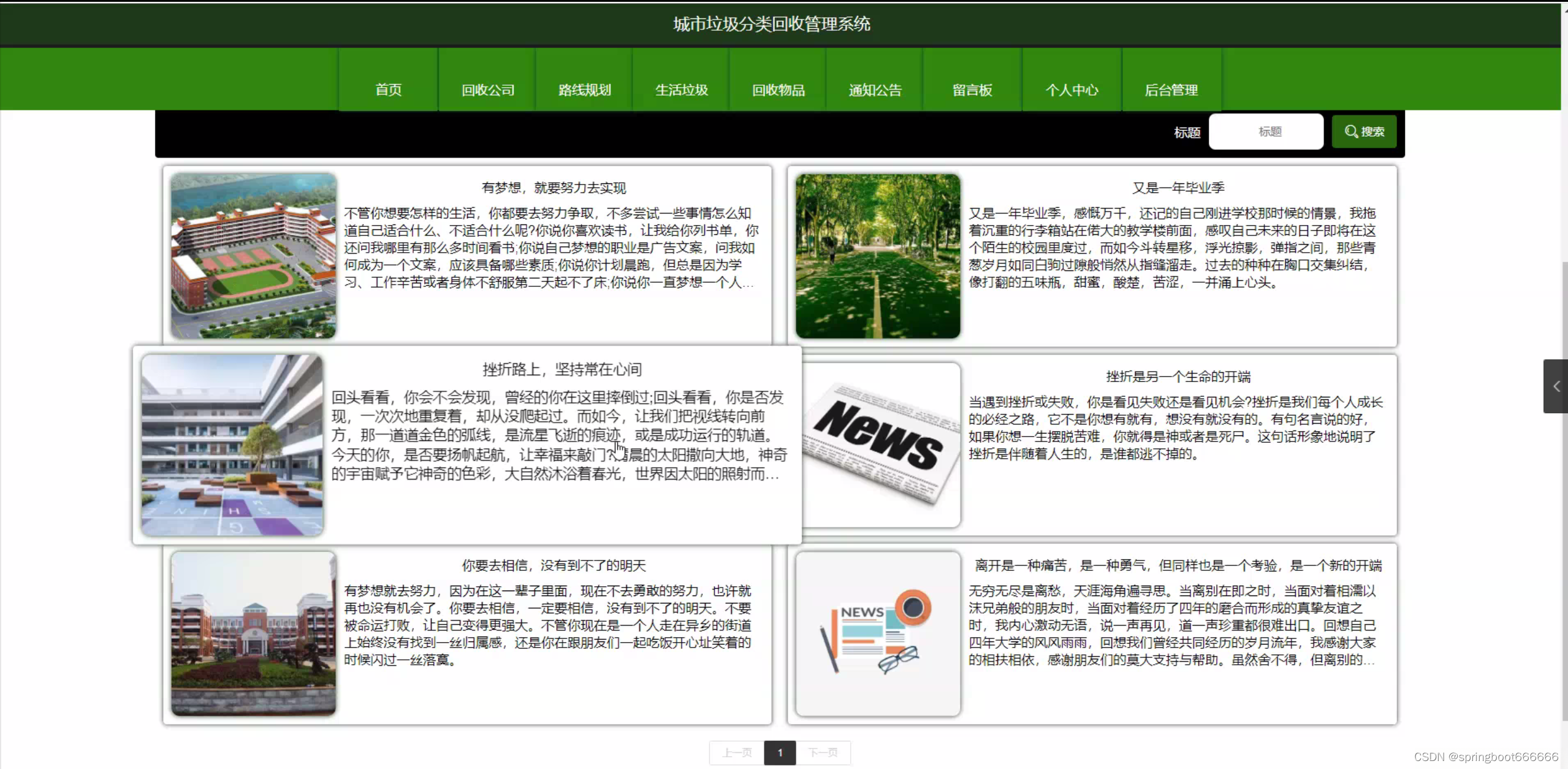1568x769 pixels.
Task: Focus the 标题 search input field
Action: [x=1265, y=132]
